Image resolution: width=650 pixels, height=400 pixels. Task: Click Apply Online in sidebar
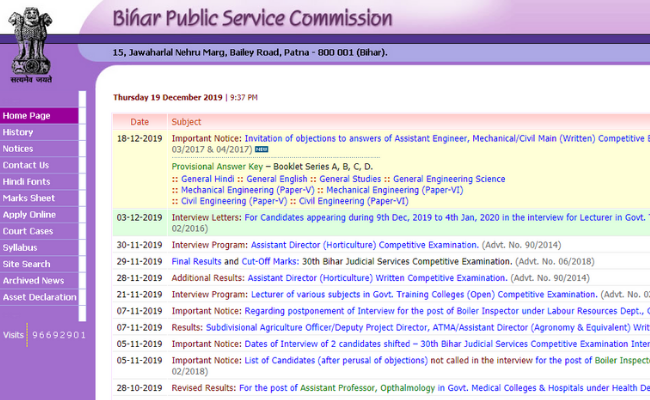pos(29,214)
